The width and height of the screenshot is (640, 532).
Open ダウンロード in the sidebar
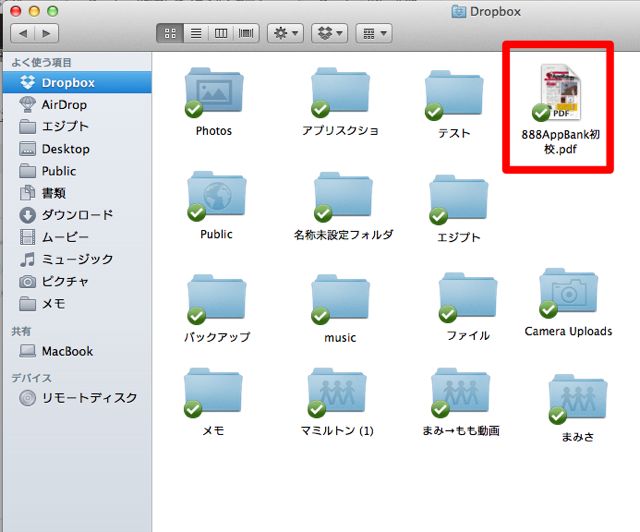[x=77, y=215]
